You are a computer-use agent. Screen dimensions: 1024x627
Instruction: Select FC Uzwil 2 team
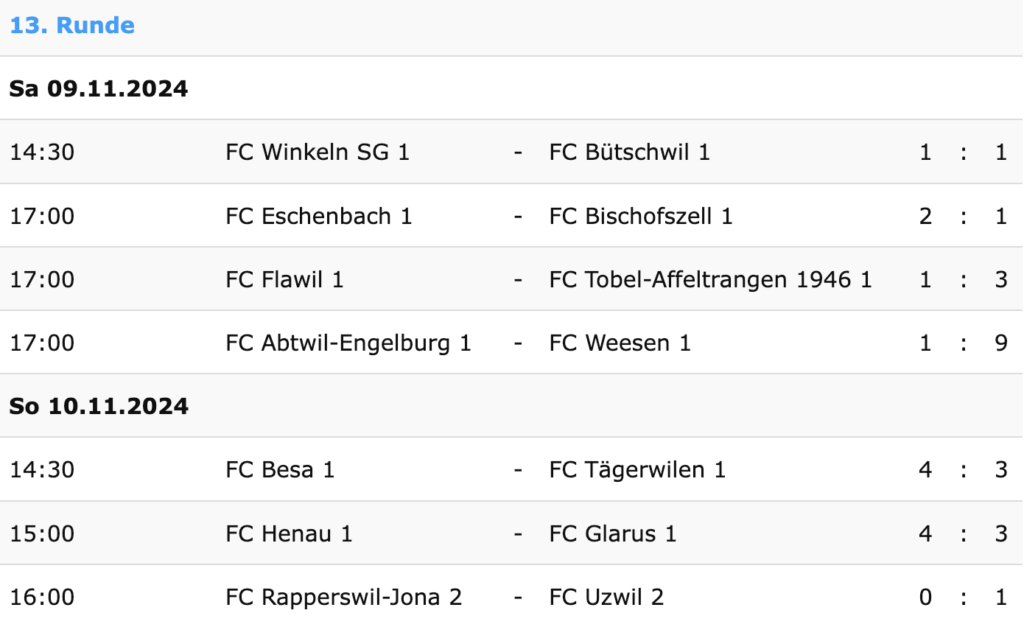click(x=606, y=597)
